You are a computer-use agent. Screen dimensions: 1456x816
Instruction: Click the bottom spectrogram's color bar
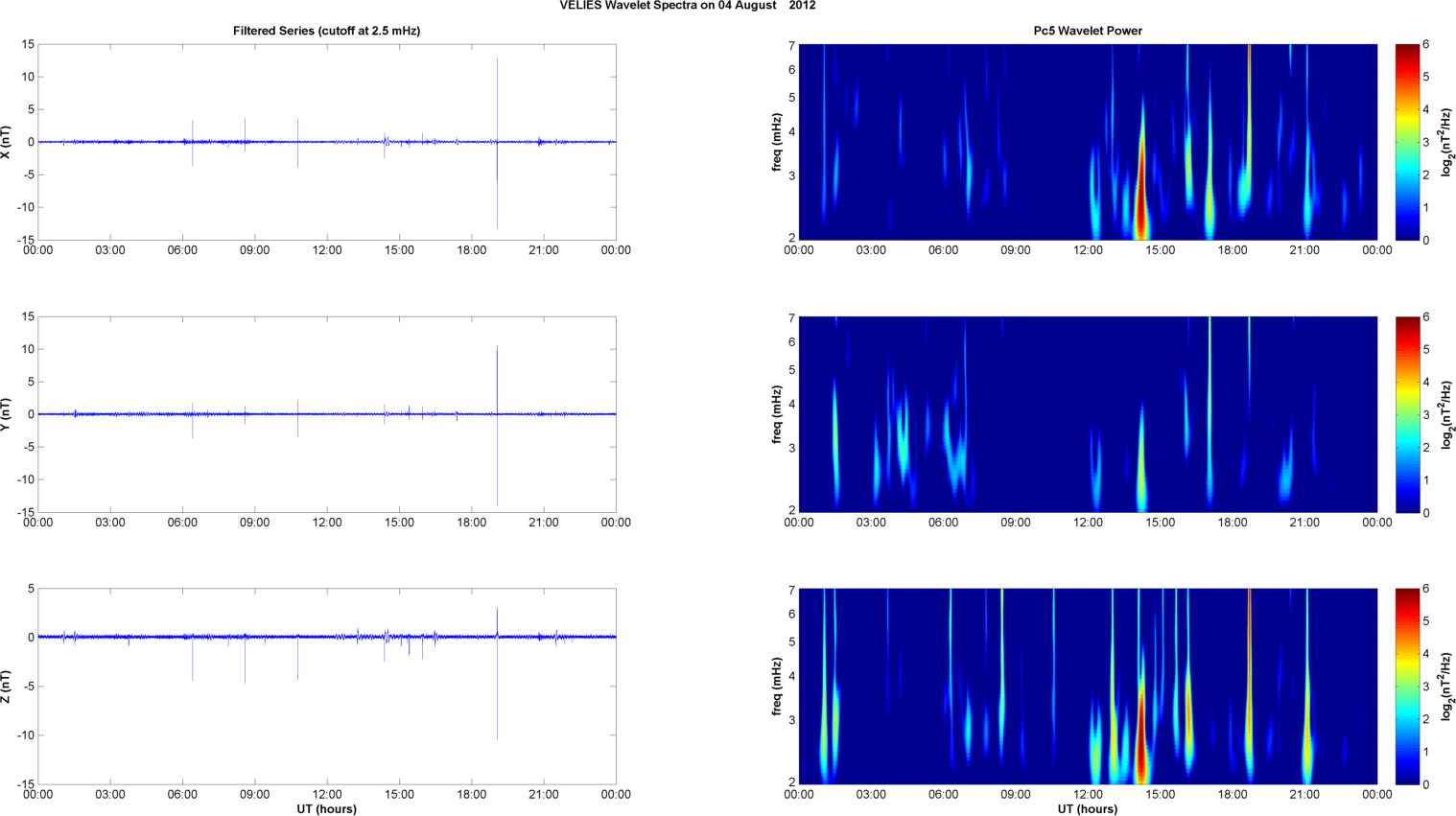click(x=1407, y=687)
